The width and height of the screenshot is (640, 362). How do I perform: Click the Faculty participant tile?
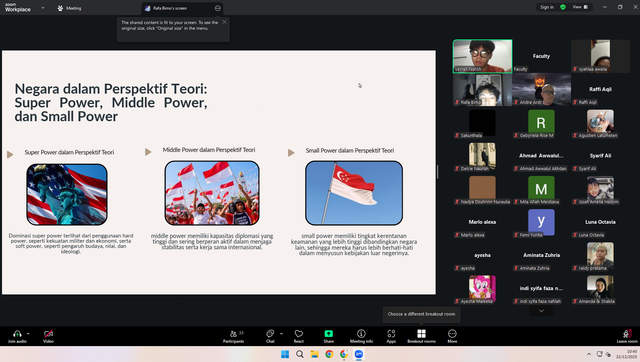click(x=541, y=56)
